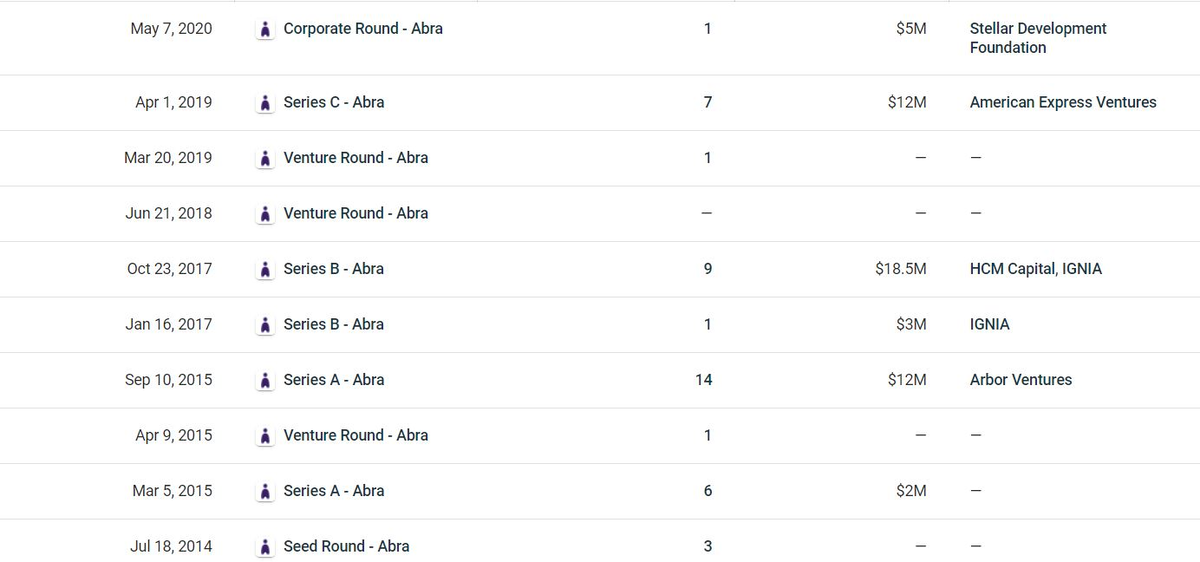Open the Mar 5, 2015 Series A link
1200x562 pixels.
334,491
